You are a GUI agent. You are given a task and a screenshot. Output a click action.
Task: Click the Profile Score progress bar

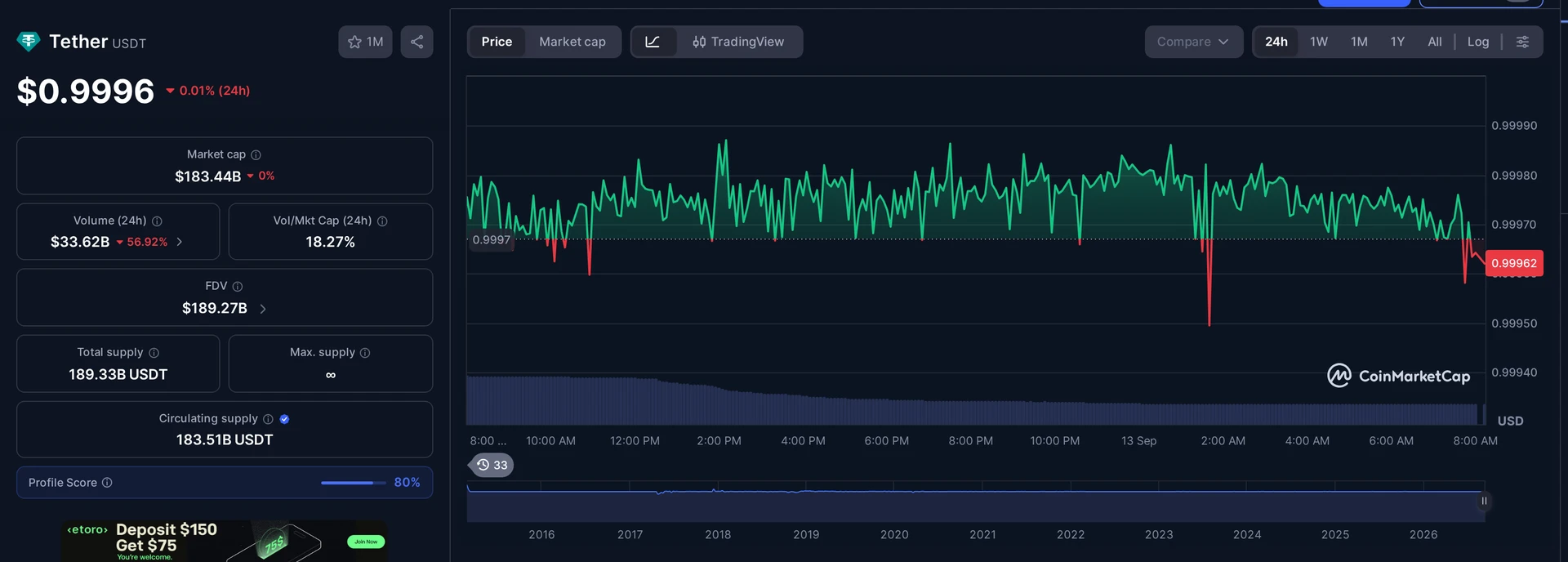click(354, 483)
